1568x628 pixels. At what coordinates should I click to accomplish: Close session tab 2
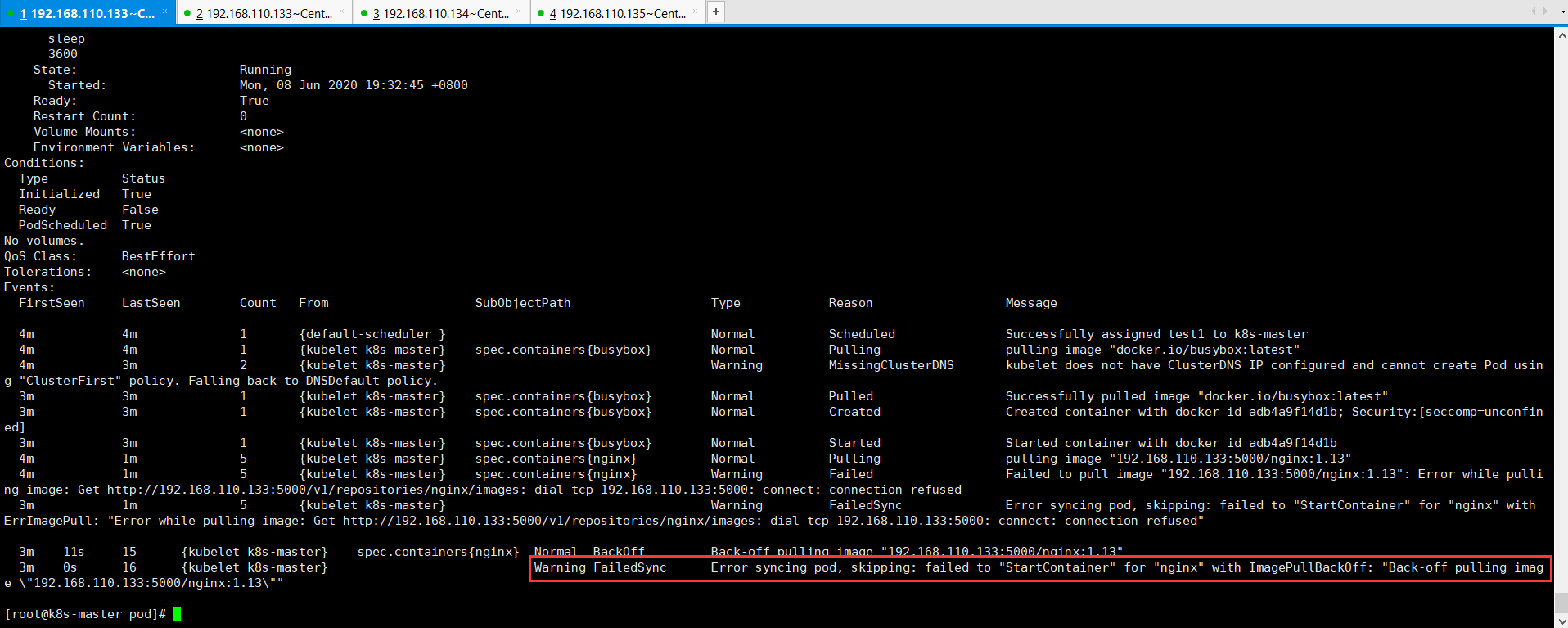click(x=341, y=11)
